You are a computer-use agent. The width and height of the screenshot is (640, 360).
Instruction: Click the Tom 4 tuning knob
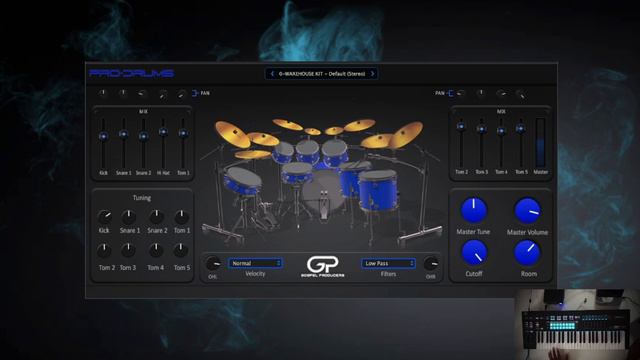pyautogui.click(x=156, y=250)
